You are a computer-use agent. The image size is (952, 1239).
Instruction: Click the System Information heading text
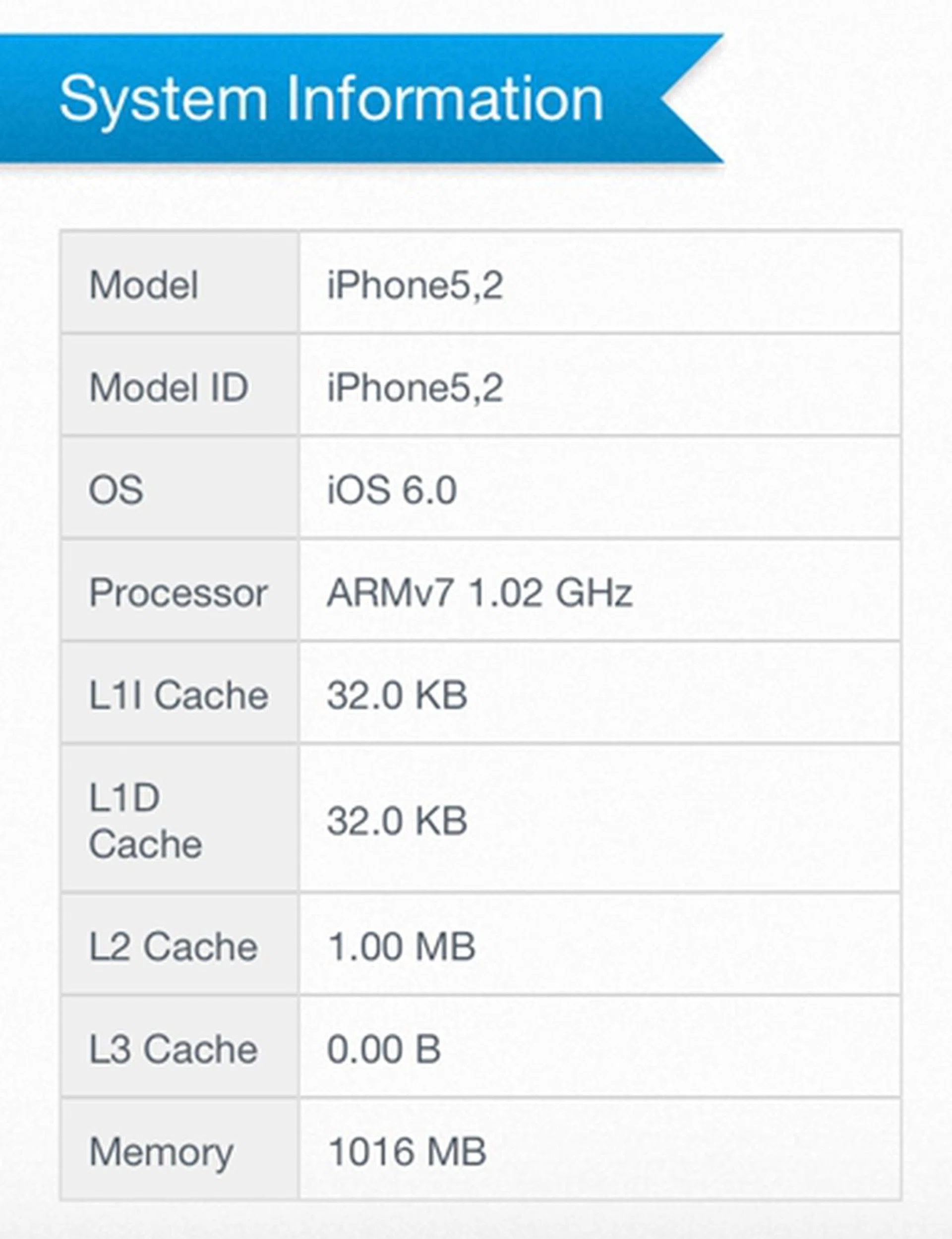[331, 100]
